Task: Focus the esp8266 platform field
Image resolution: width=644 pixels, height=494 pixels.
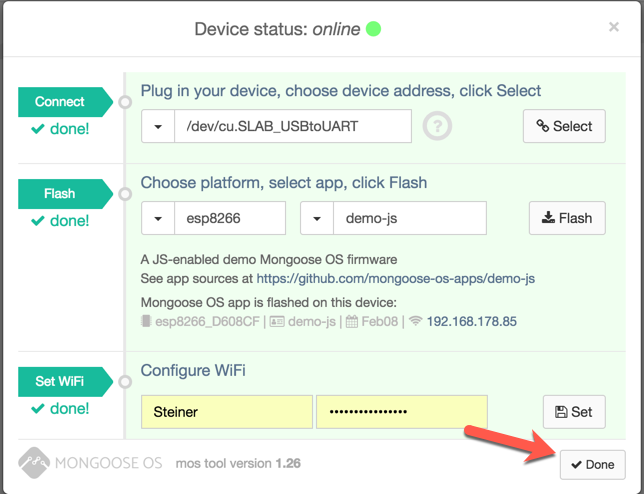Action: (x=230, y=218)
